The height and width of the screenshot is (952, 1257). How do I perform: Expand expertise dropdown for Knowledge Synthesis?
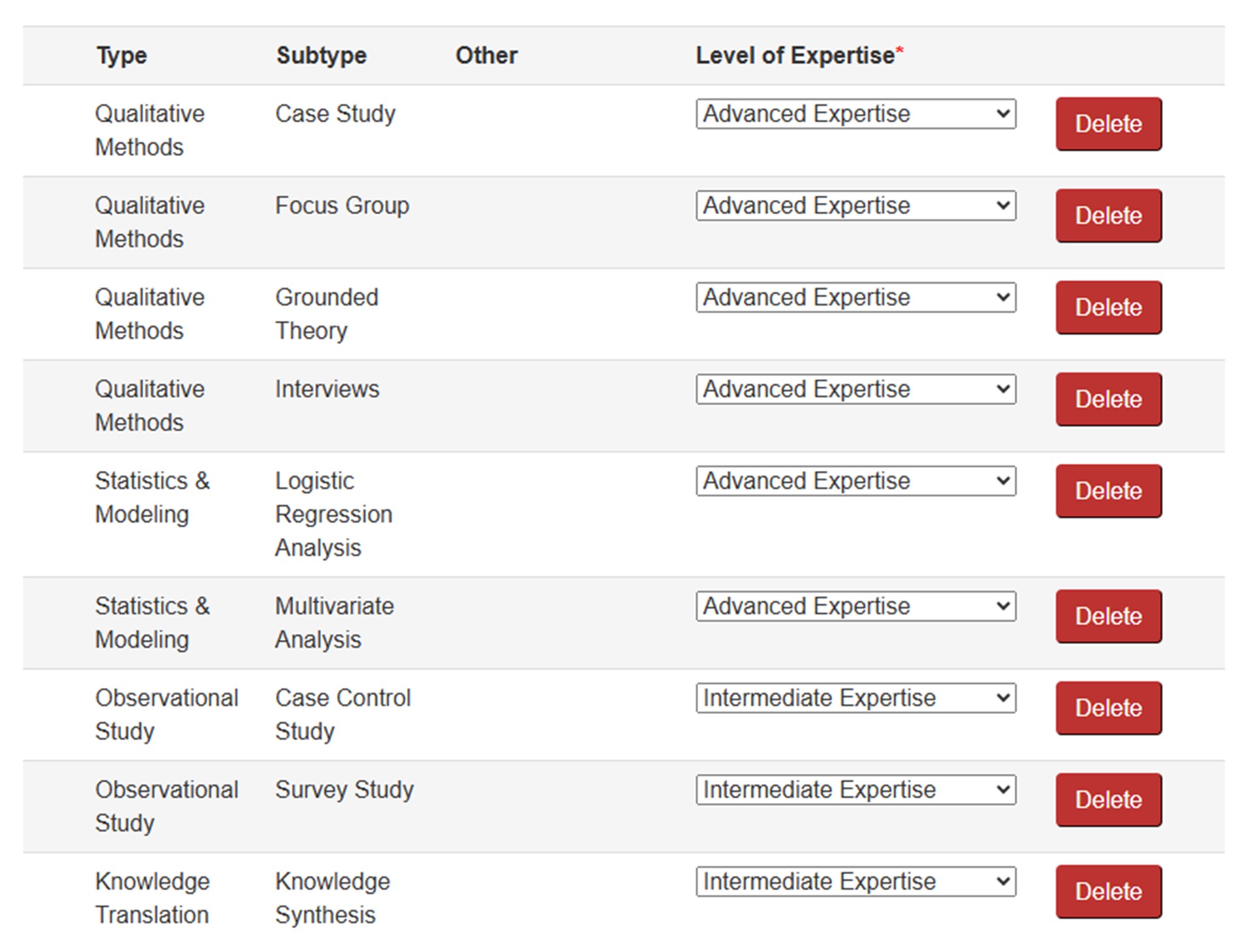tap(855, 882)
